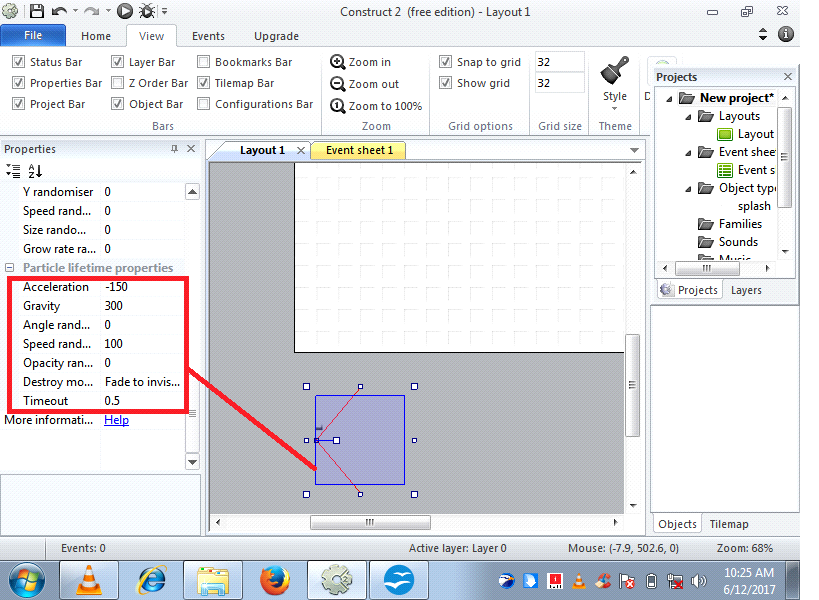This screenshot has height=600, width=819.
Task: Open the redo dropdown arrow
Action: (x=106, y=11)
